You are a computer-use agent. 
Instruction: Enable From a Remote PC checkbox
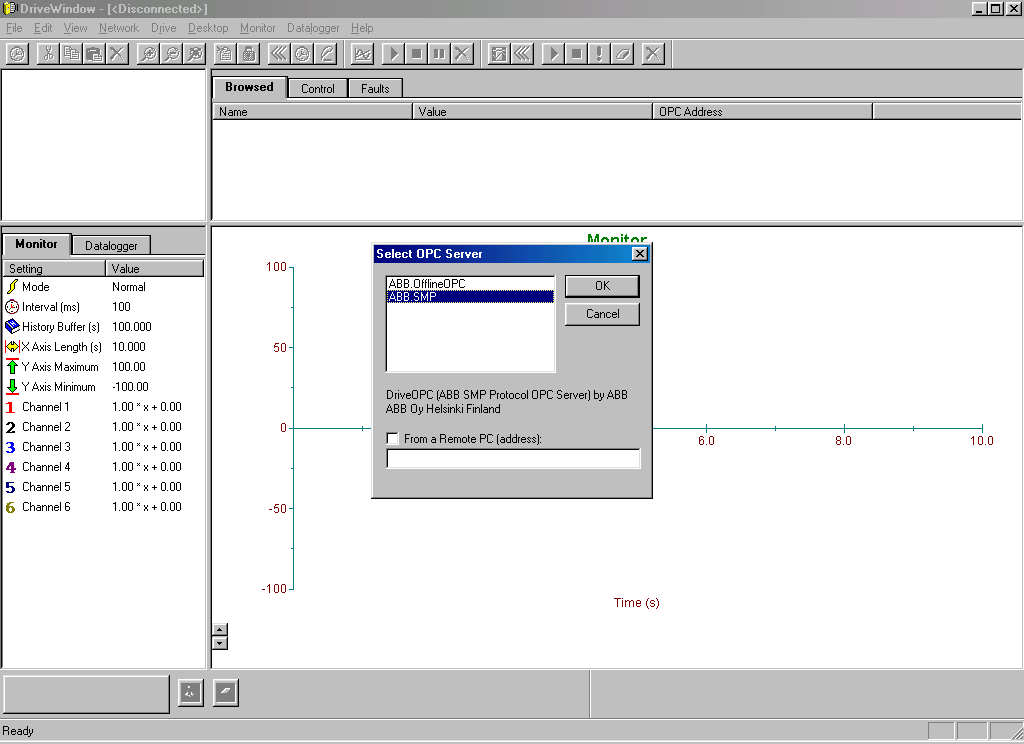point(393,439)
